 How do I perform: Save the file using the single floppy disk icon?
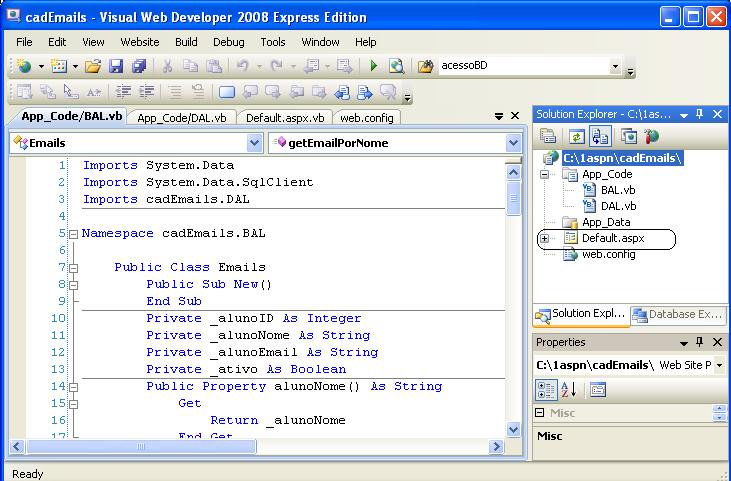116,66
